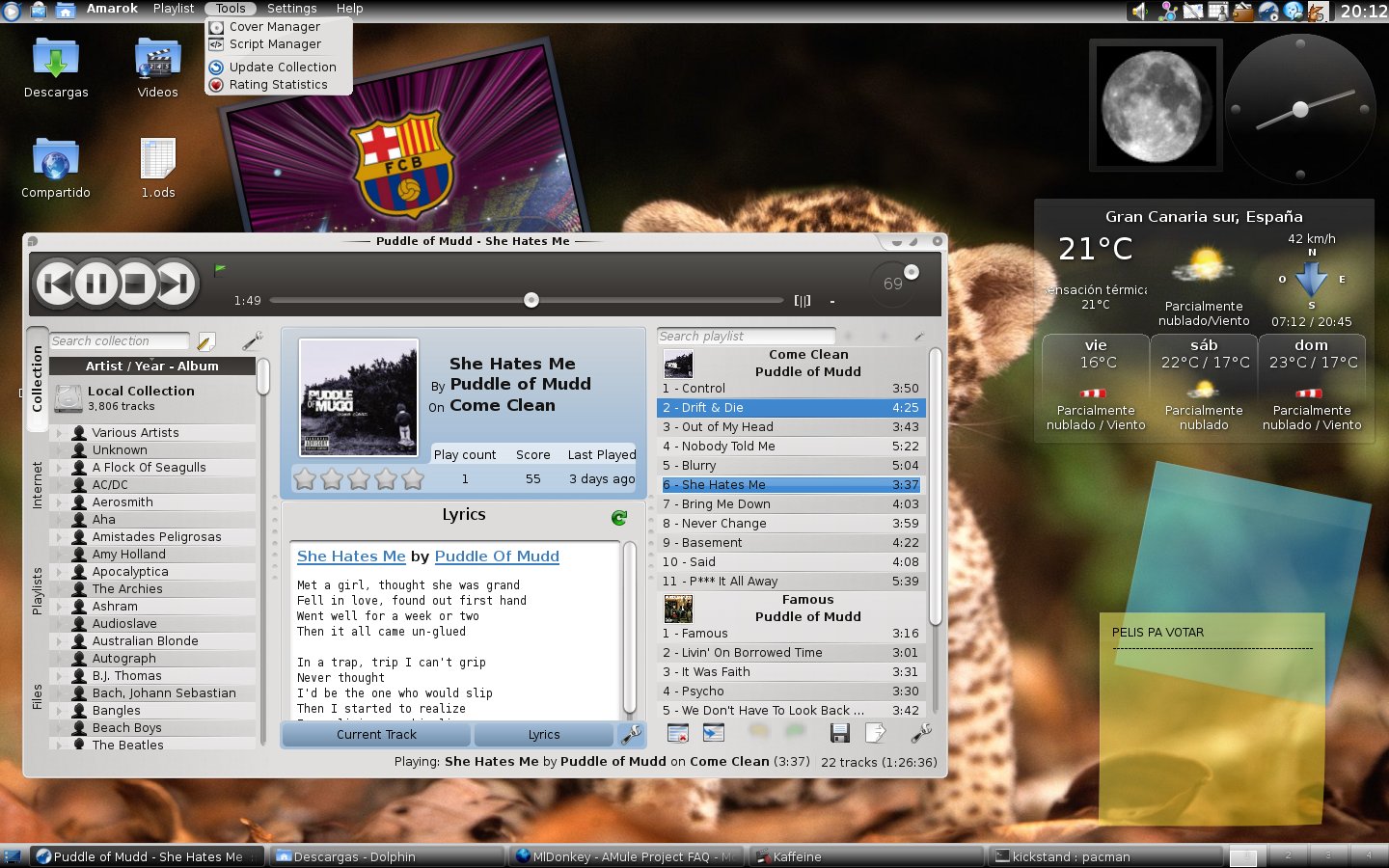Image resolution: width=1389 pixels, height=868 pixels.
Task: Rate the song with the fifth star
Action: coord(413,478)
